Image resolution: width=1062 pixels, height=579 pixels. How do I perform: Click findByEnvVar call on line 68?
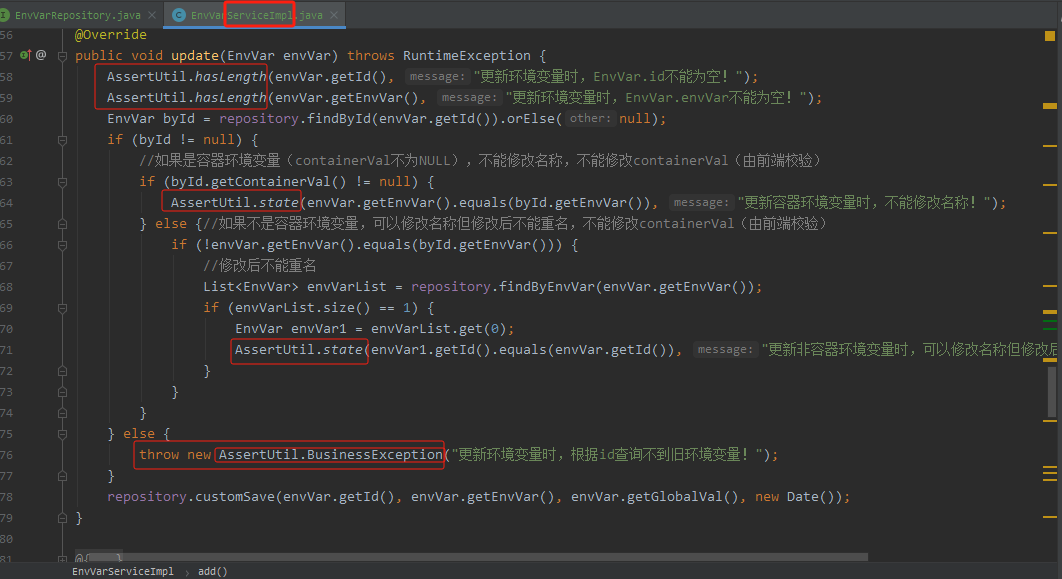pyautogui.click(x=547, y=286)
